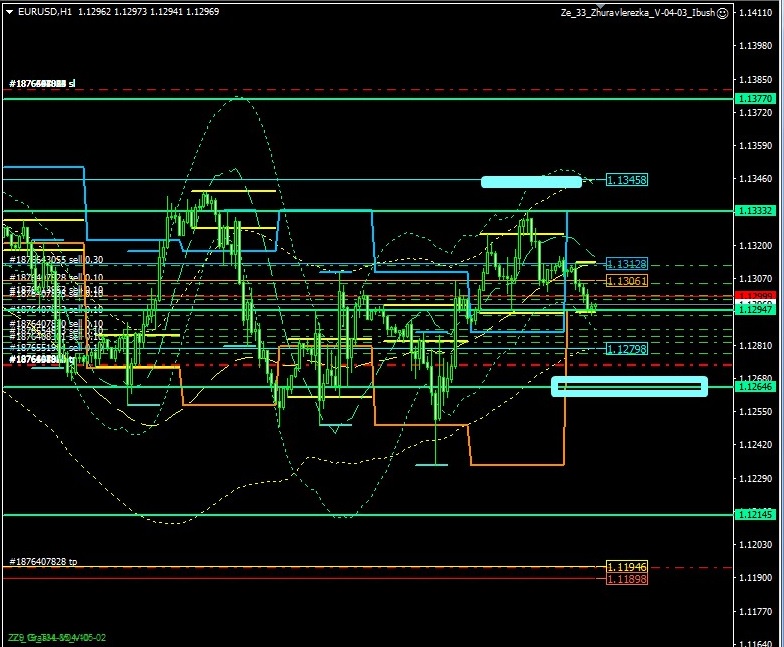Click the 1.12646 green price tag

coord(754,386)
